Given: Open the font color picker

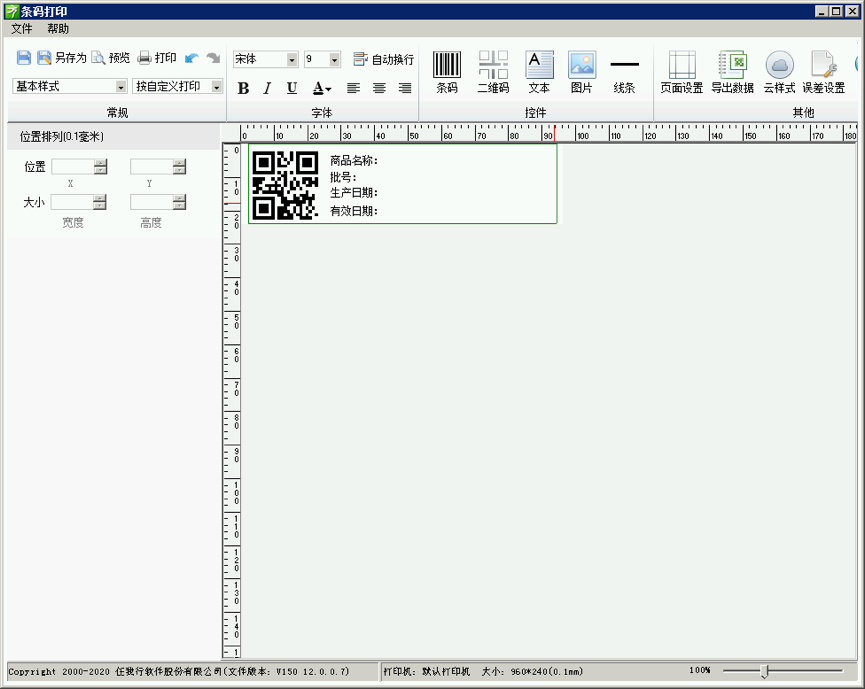Looking at the screenshot, I should pyautogui.click(x=322, y=88).
